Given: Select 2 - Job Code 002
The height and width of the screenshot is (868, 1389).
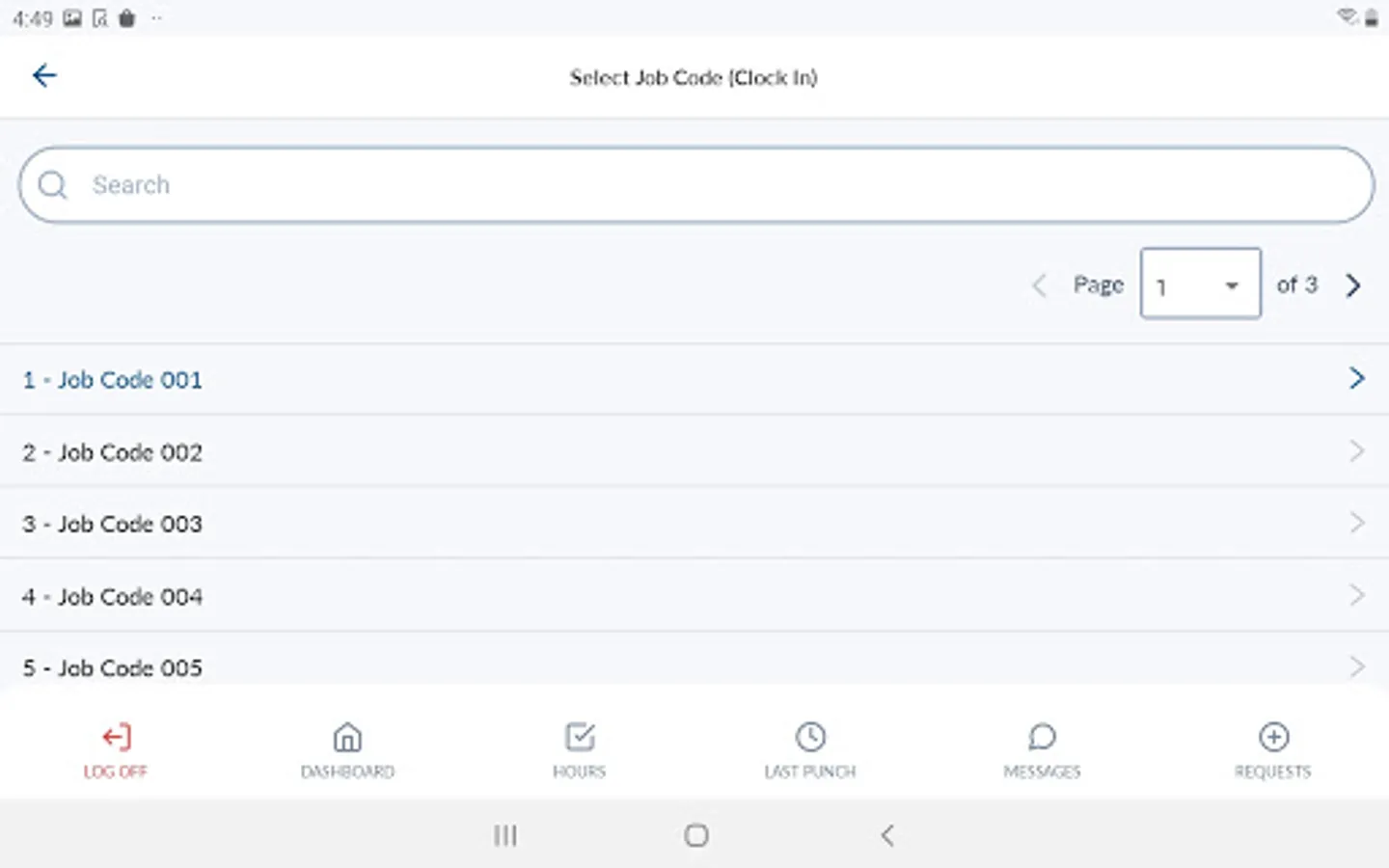Looking at the screenshot, I should click(x=113, y=452).
